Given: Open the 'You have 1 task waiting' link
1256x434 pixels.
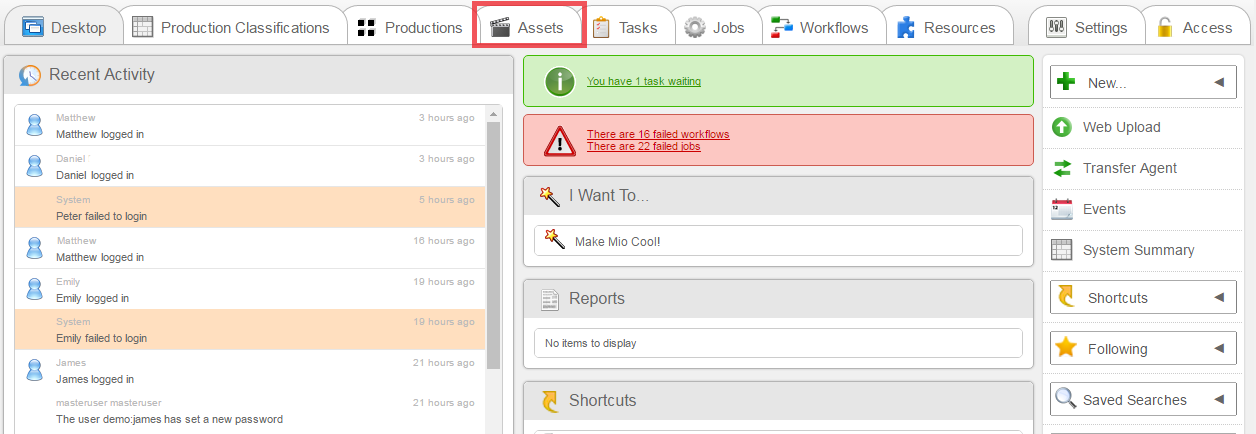Looking at the screenshot, I should click(x=643, y=82).
